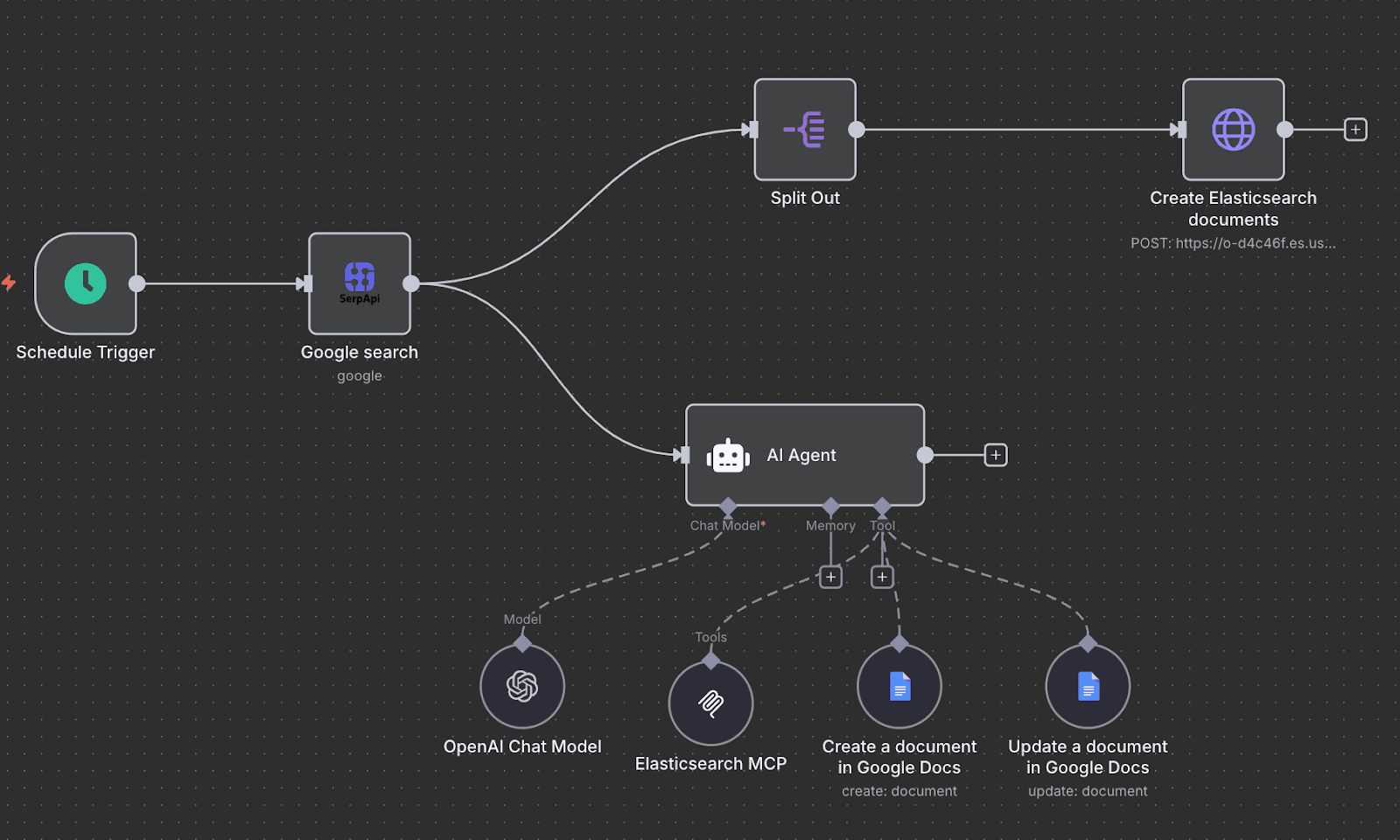Image resolution: width=1400 pixels, height=840 pixels.
Task: Add another Tool using the plus connector
Action: [882, 577]
